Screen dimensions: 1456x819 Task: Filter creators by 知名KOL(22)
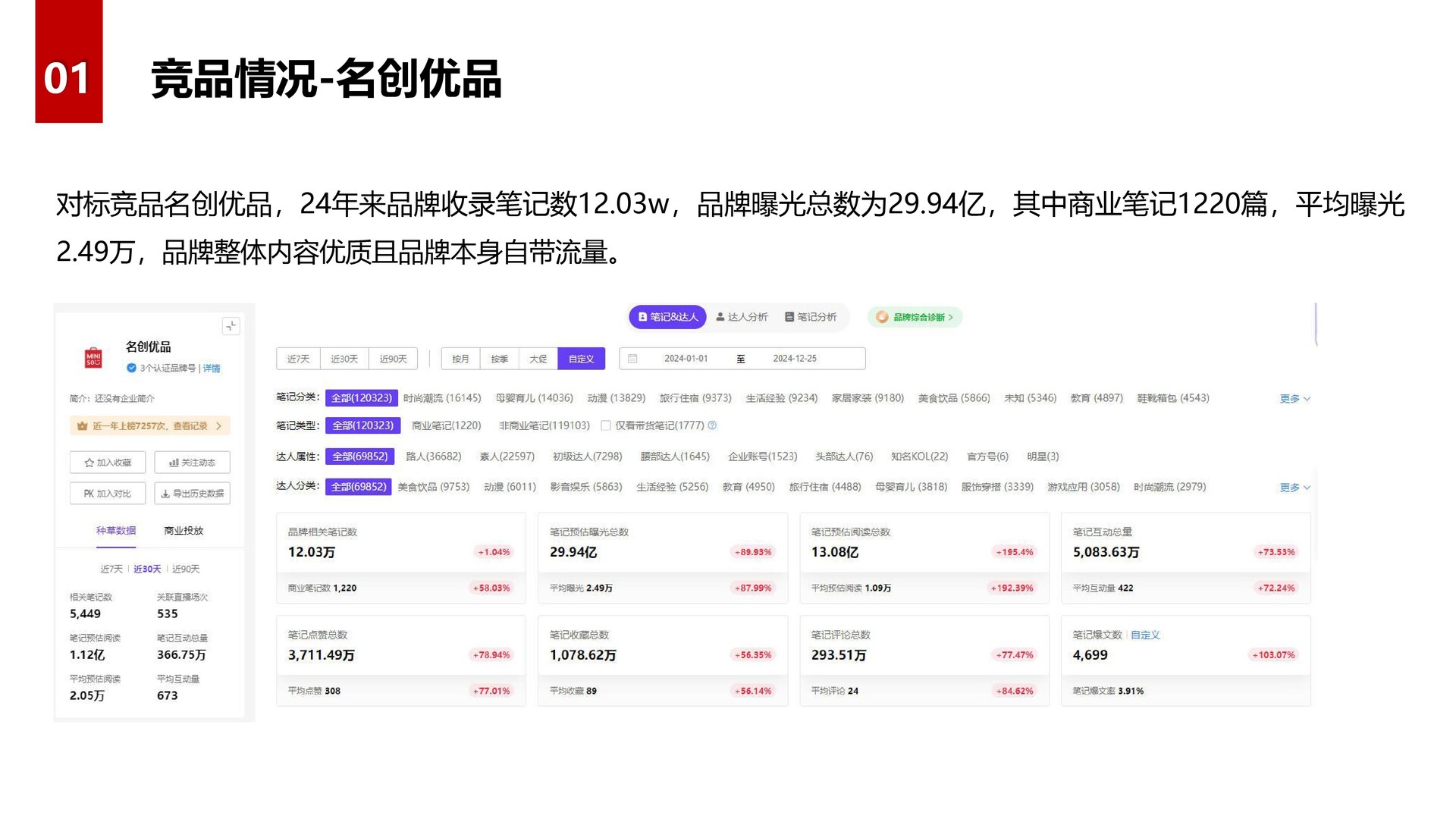click(x=919, y=457)
